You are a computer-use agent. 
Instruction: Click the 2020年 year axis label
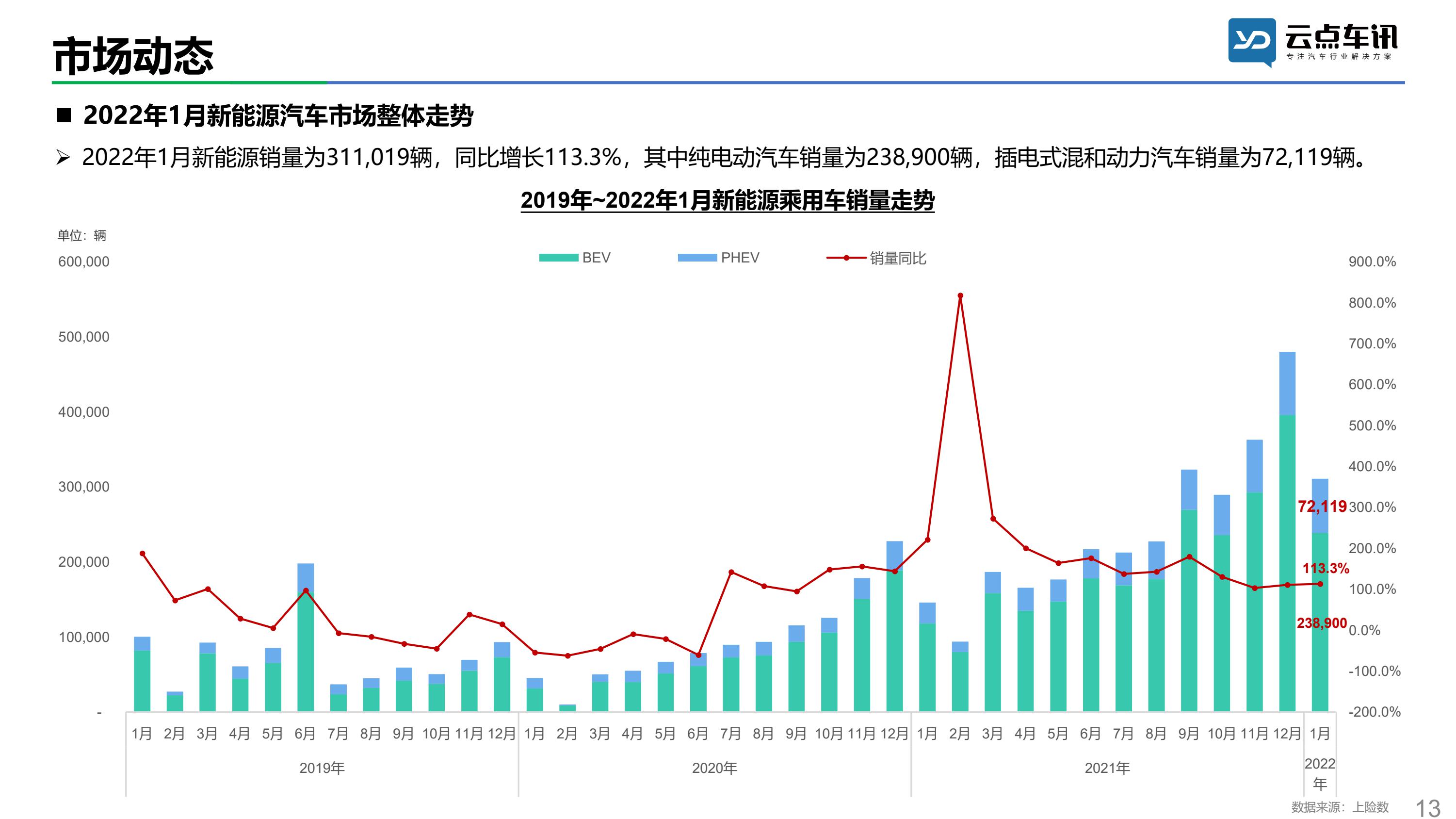click(x=714, y=768)
